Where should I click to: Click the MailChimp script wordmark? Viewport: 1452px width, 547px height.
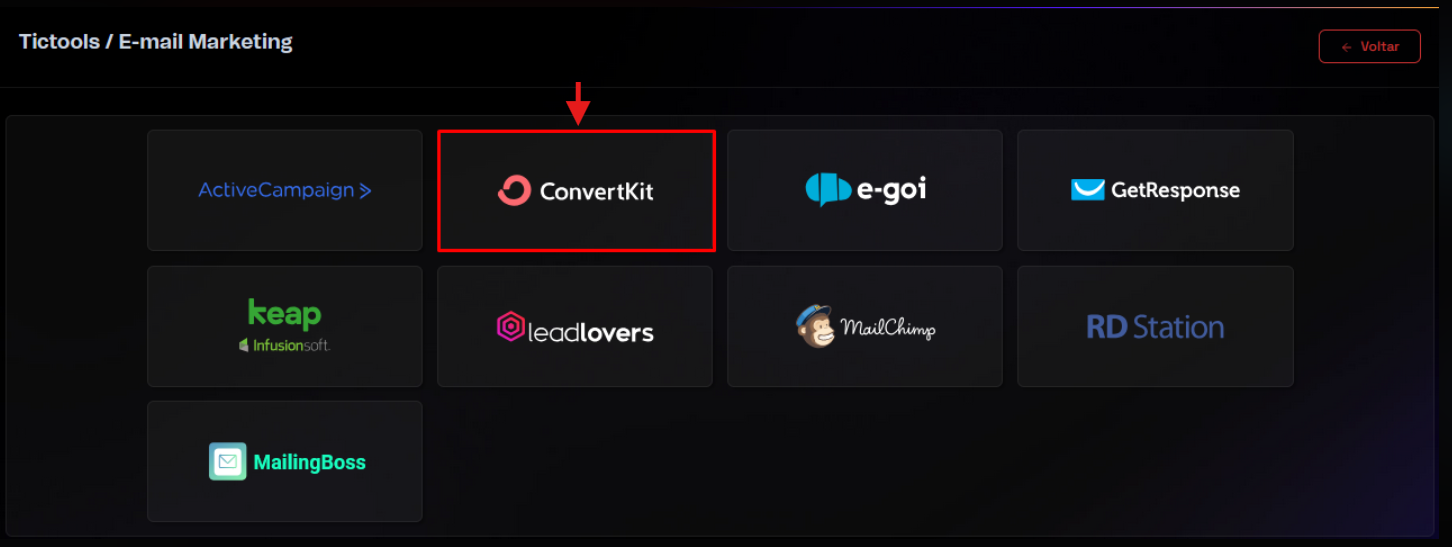[x=888, y=328]
